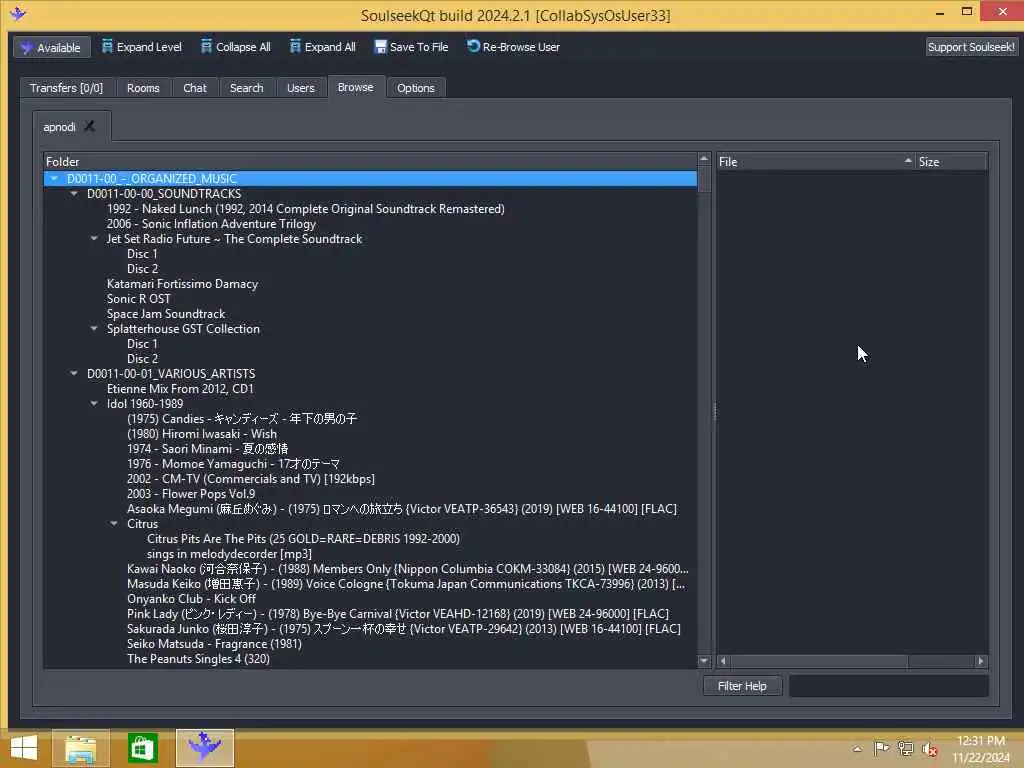Select 2003 - Flower Pops Vol.9
This screenshot has width=1024, height=768.
(191, 494)
